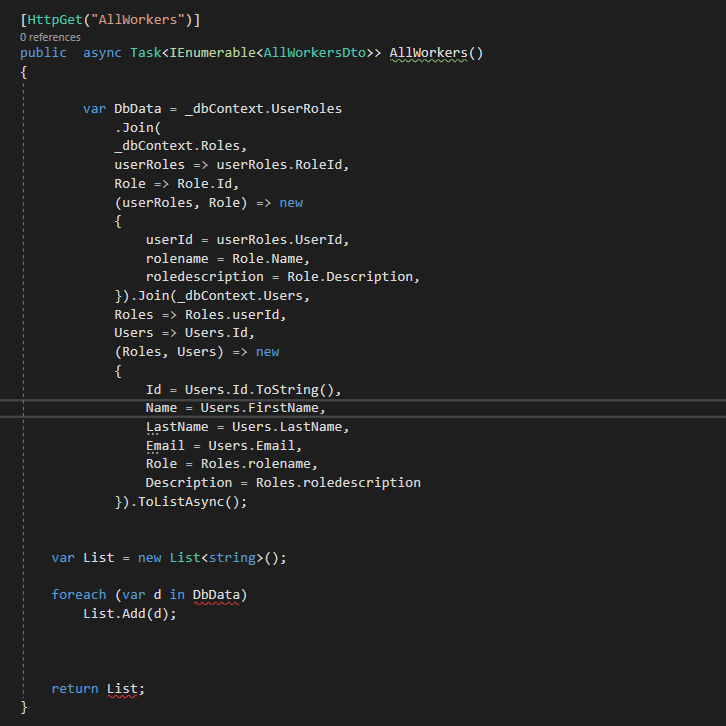Click the "Email = Users.Email," assignment
Screen dimensions: 726x726
[224, 445]
